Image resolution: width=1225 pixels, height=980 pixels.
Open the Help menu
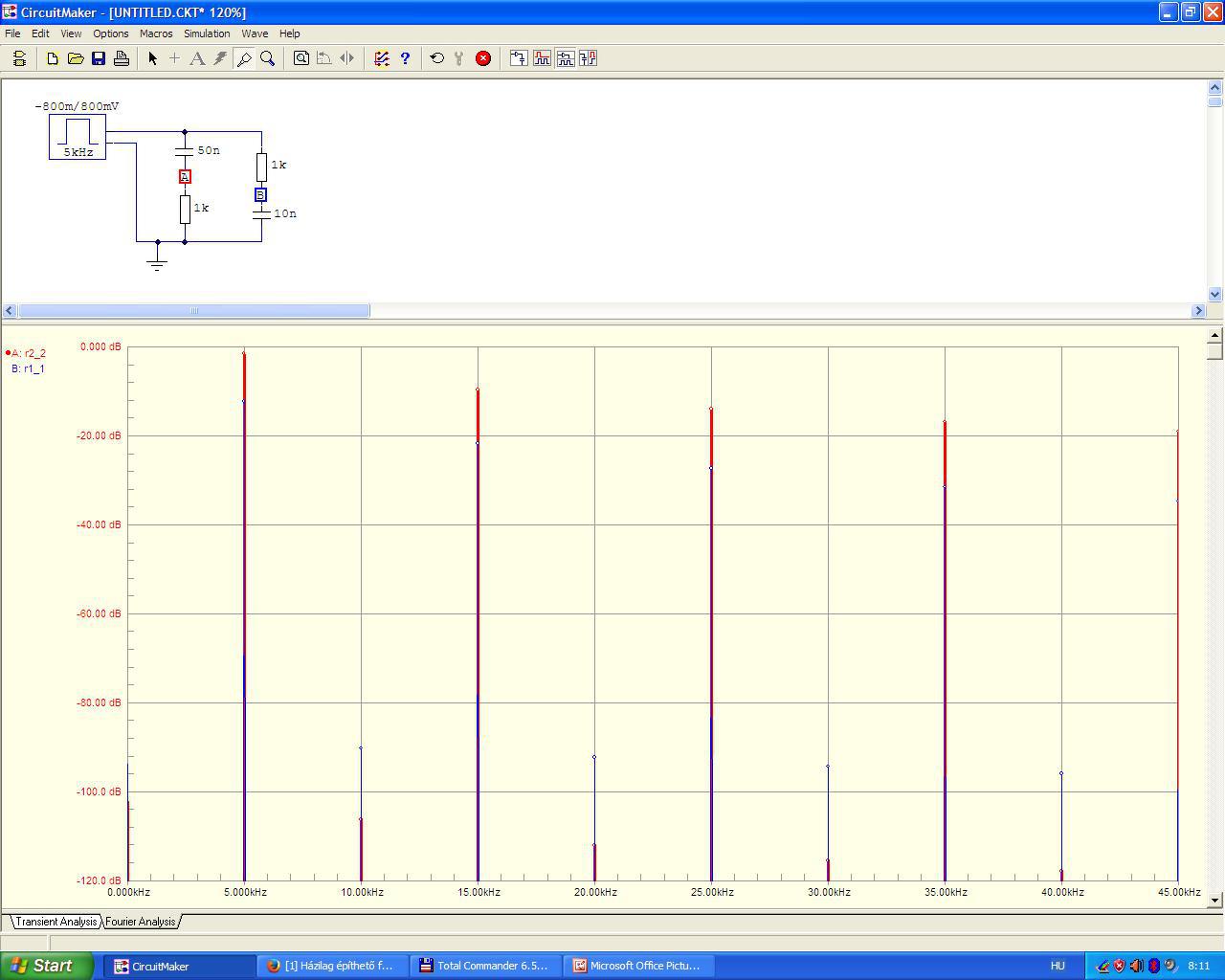[289, 33]
